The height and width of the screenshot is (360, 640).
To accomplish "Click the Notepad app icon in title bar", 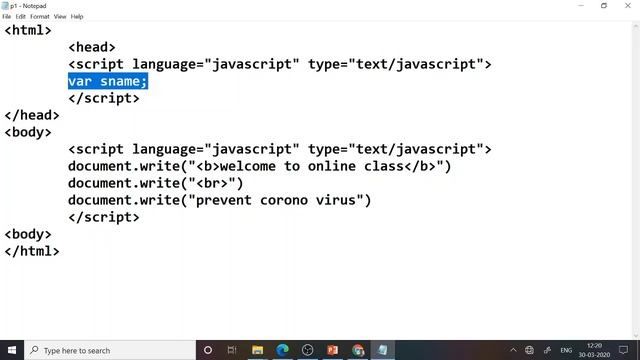I will [5, 6].
